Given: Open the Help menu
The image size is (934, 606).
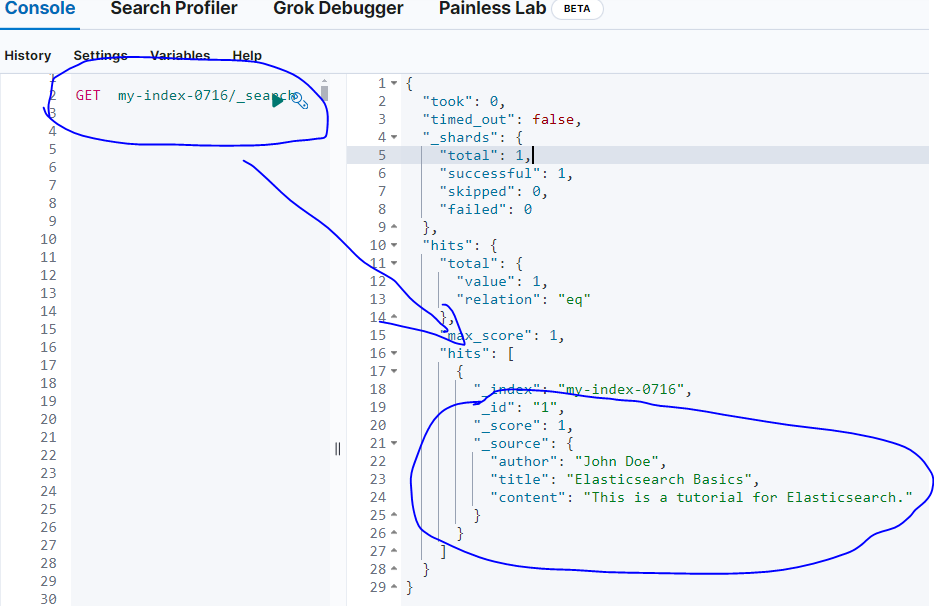Looking at the screenshot, I should (x=247, y=55).
